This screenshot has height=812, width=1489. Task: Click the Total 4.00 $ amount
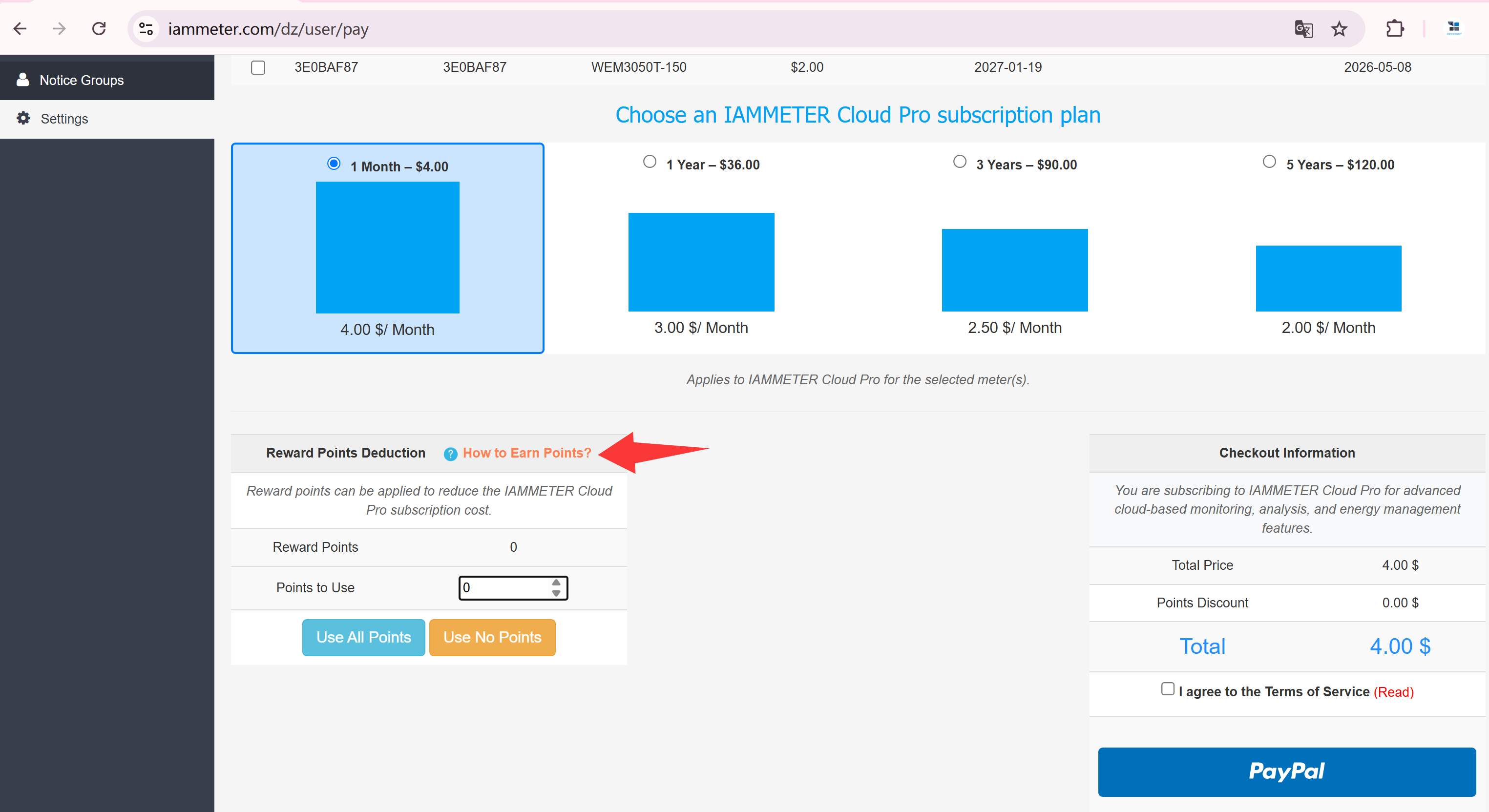(x=1400, y=646)
